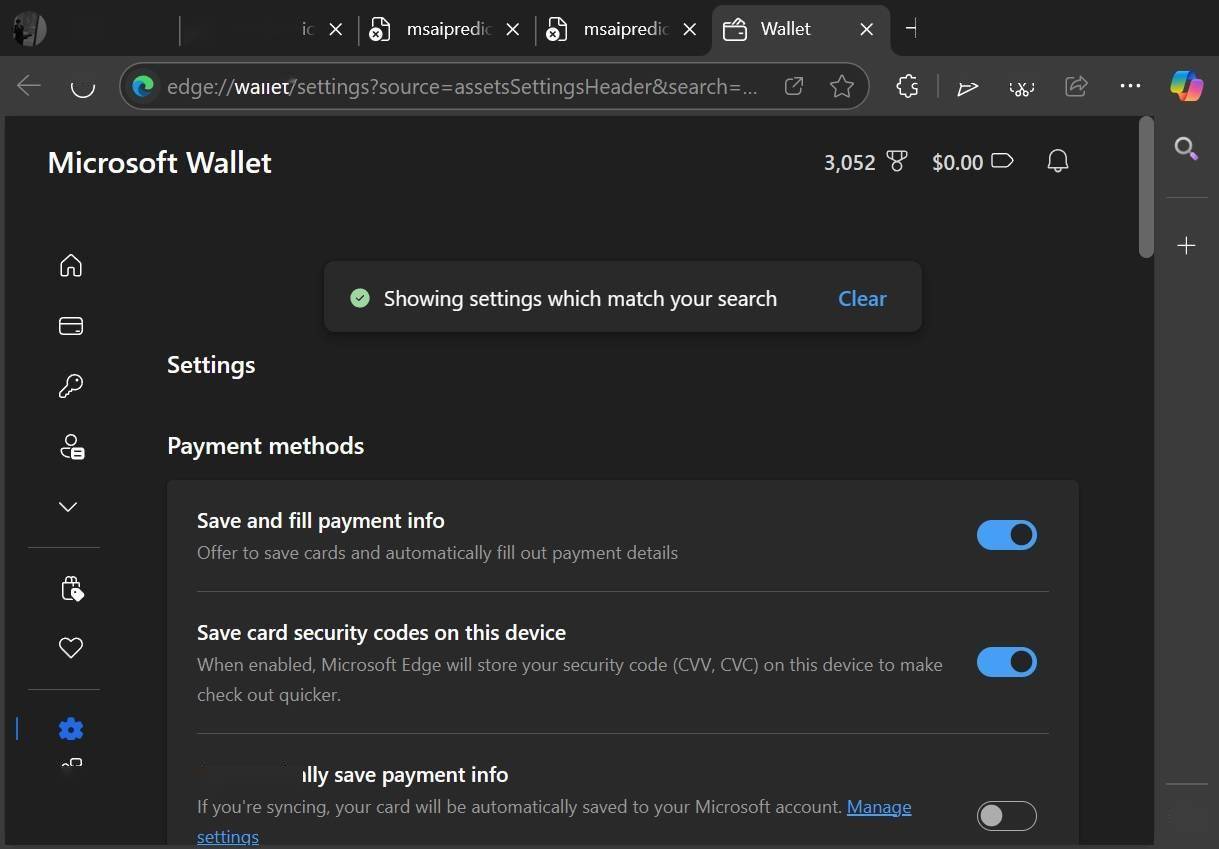Click the screenshot scissors toolbar icon

point(1021,87)
